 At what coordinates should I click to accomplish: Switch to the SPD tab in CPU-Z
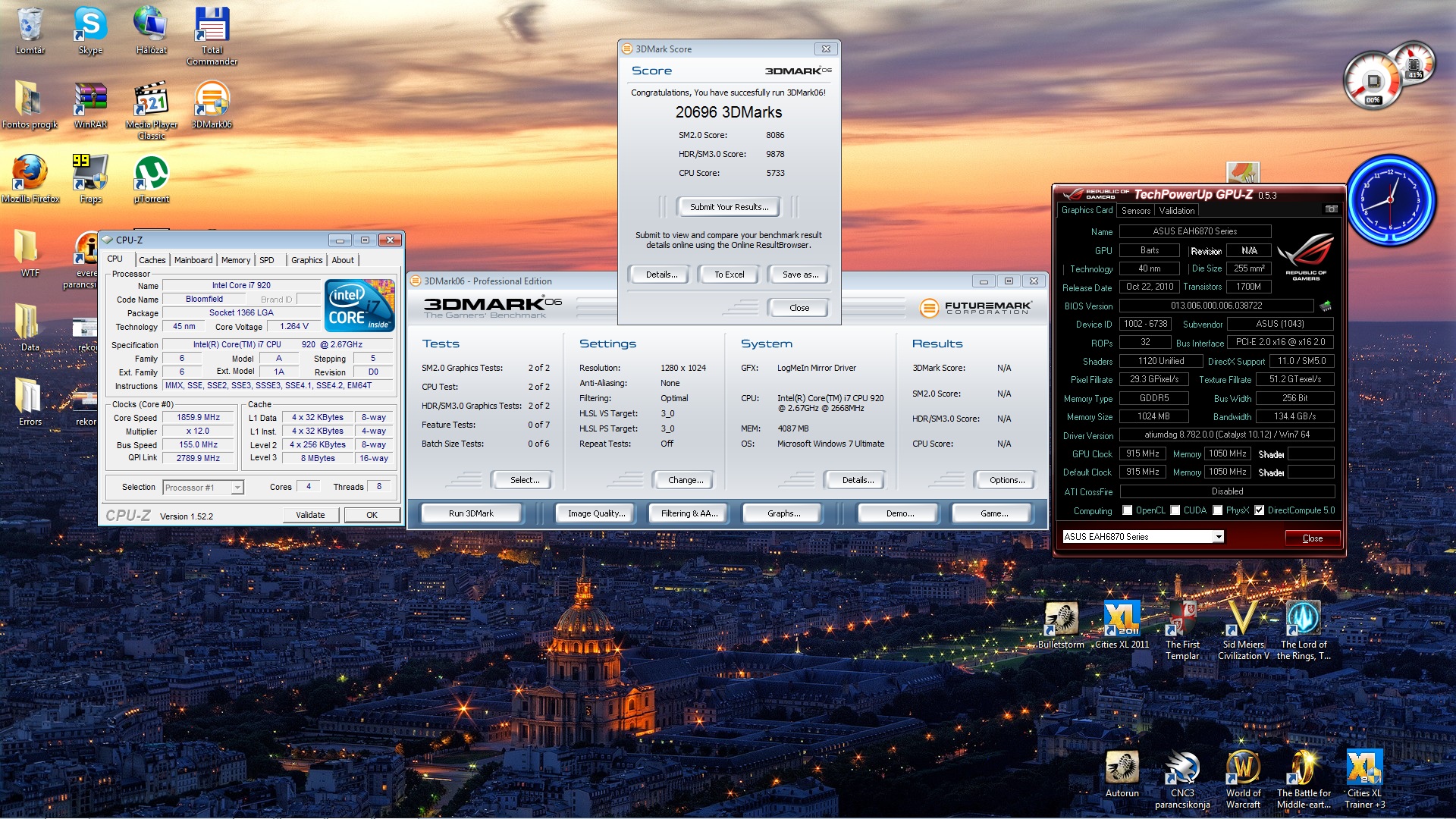267,260
